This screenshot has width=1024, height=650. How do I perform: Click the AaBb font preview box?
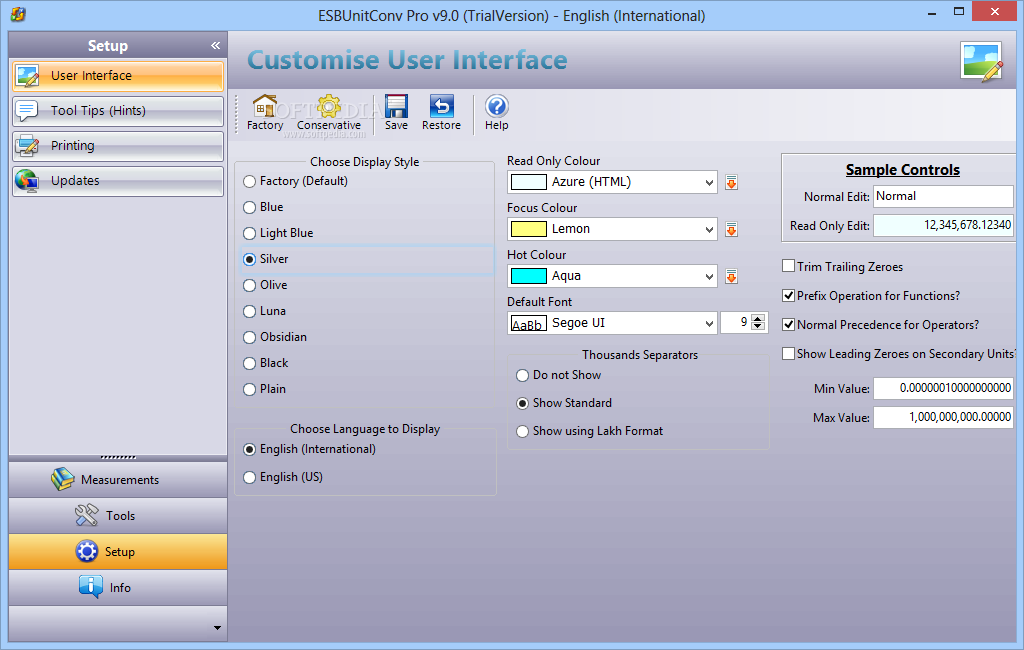click(528, 323)
